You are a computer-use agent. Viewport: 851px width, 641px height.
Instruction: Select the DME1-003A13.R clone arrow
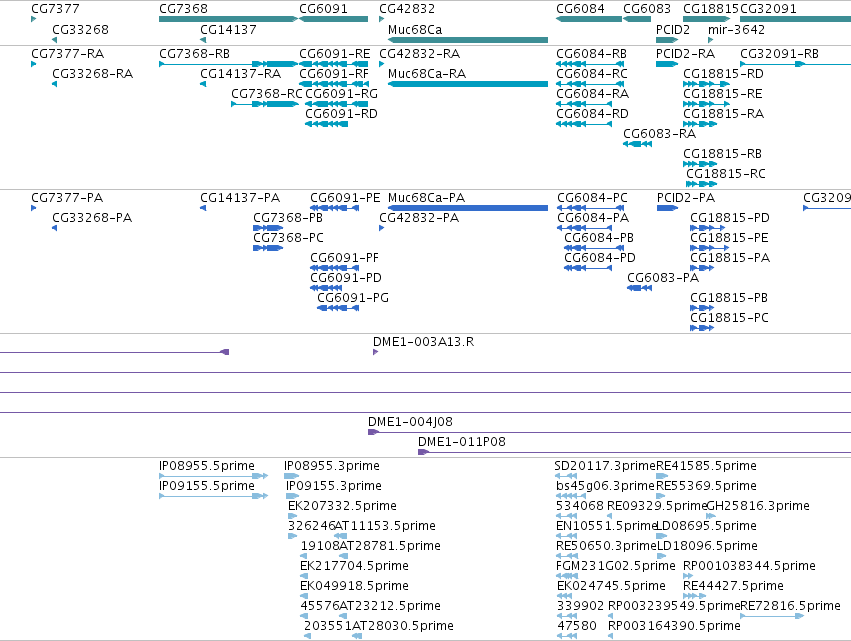376,352
